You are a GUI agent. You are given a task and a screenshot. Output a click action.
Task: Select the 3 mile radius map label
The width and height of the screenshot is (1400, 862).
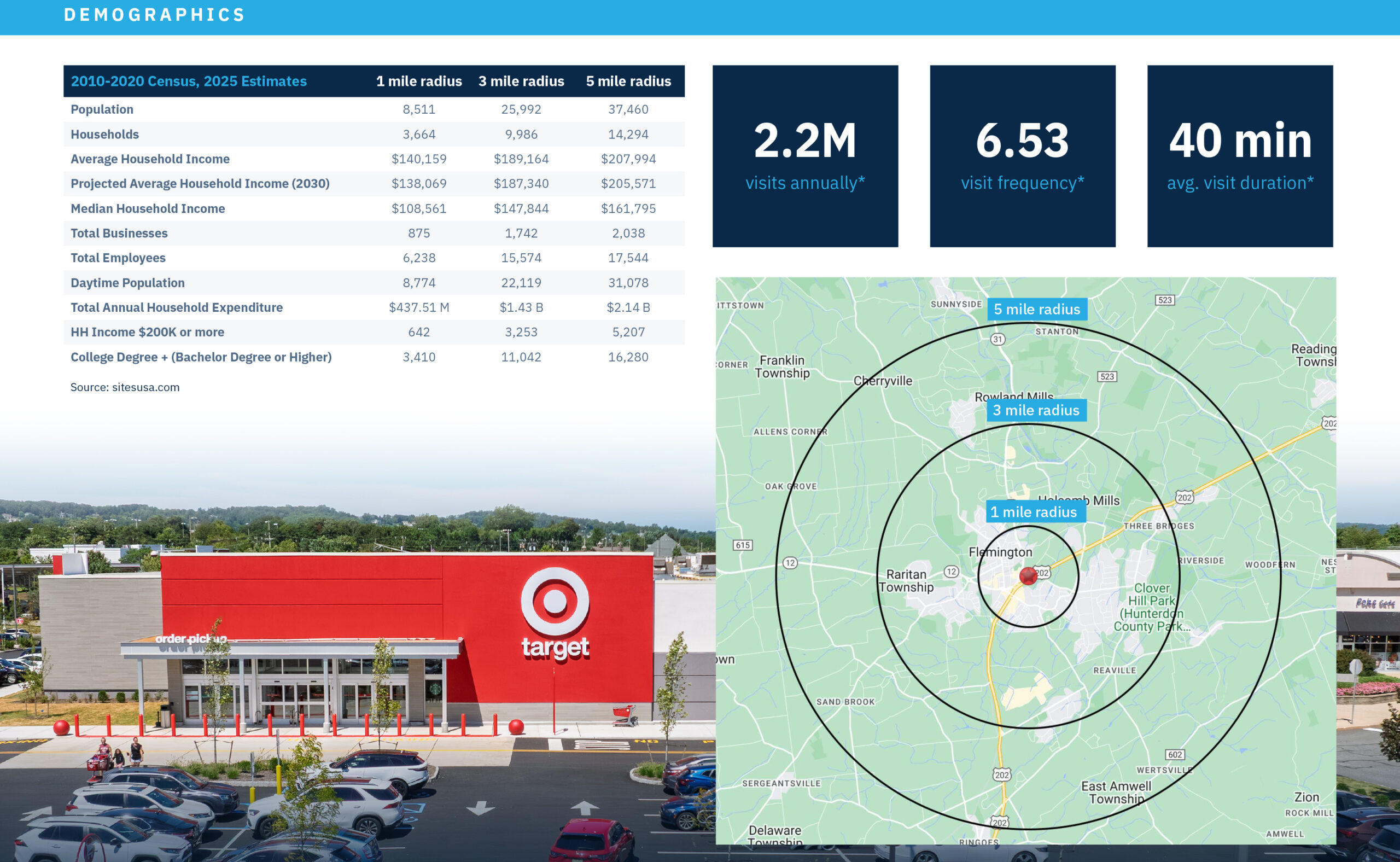1036,410
